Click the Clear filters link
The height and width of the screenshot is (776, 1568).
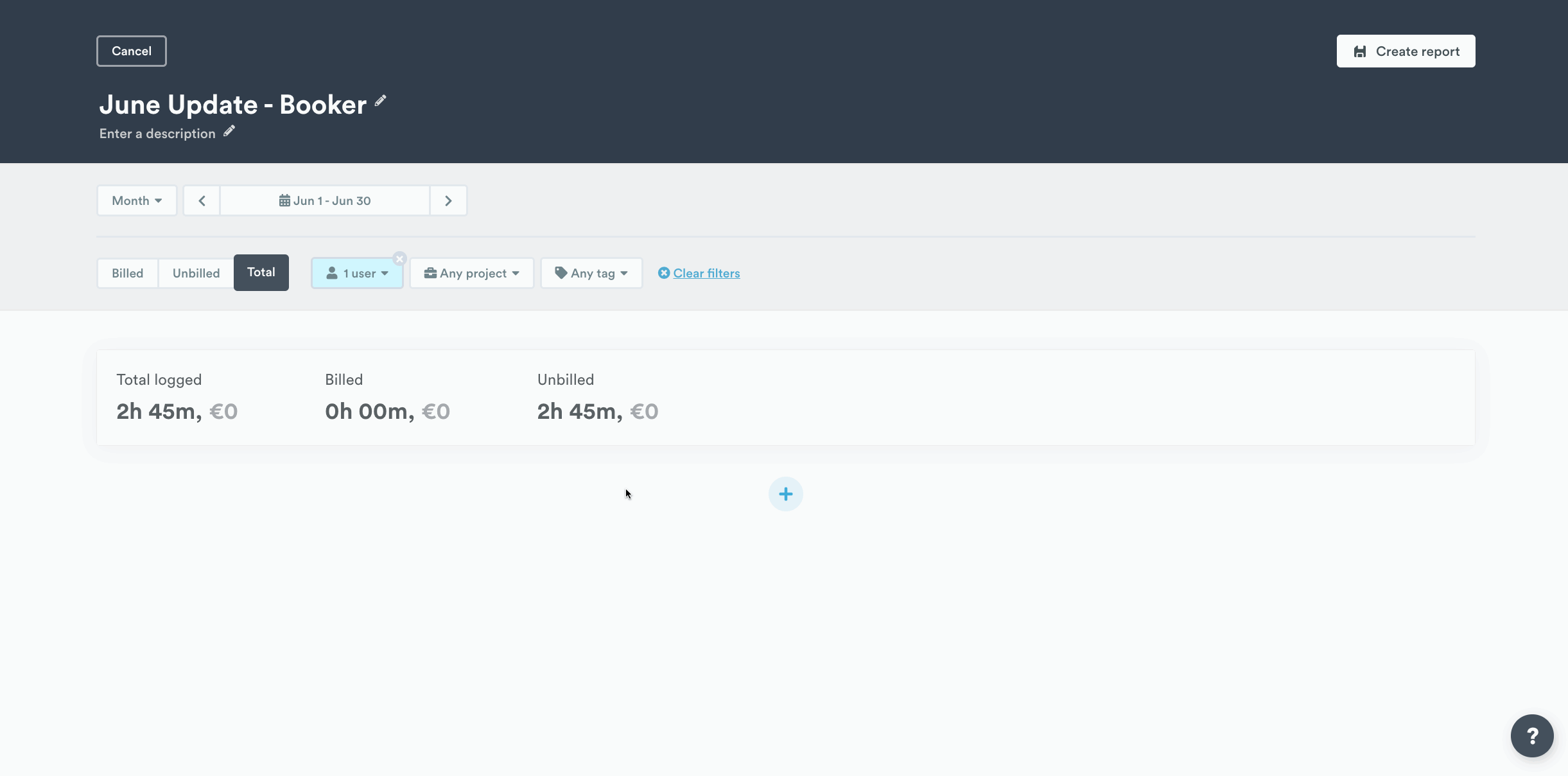(x=706, y=272)
